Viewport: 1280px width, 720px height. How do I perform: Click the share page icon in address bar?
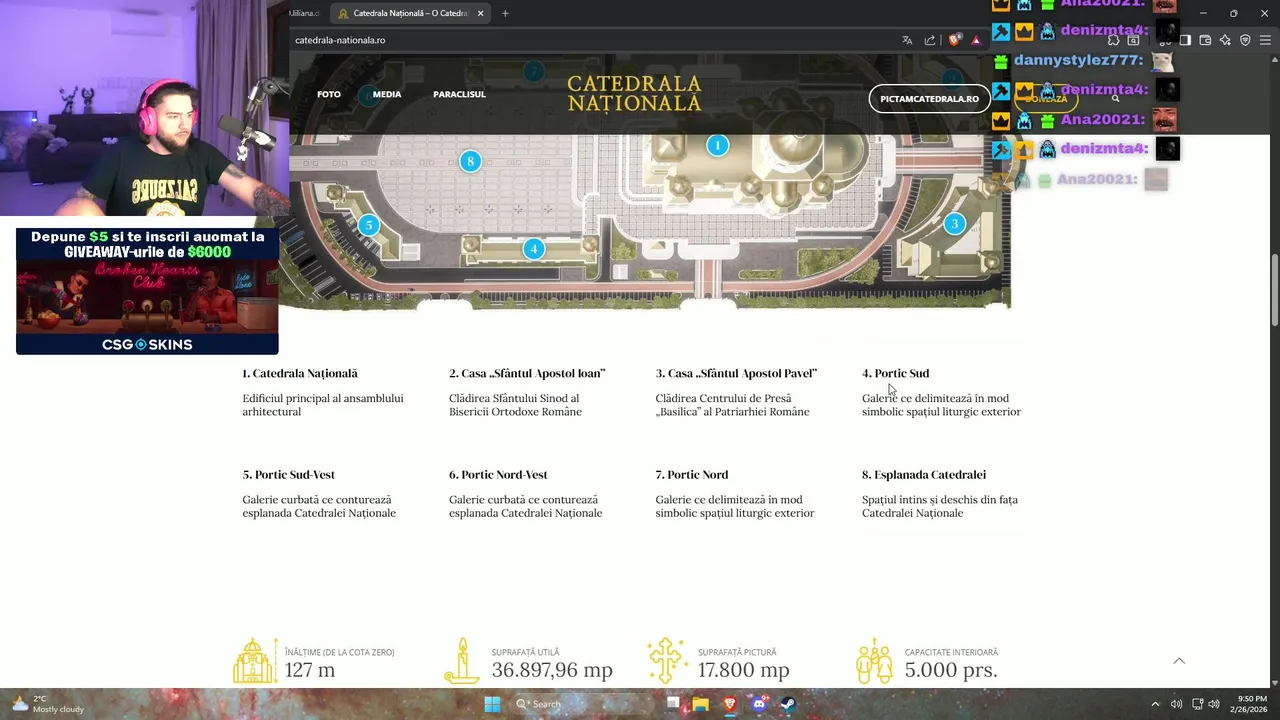pos(930,40)
